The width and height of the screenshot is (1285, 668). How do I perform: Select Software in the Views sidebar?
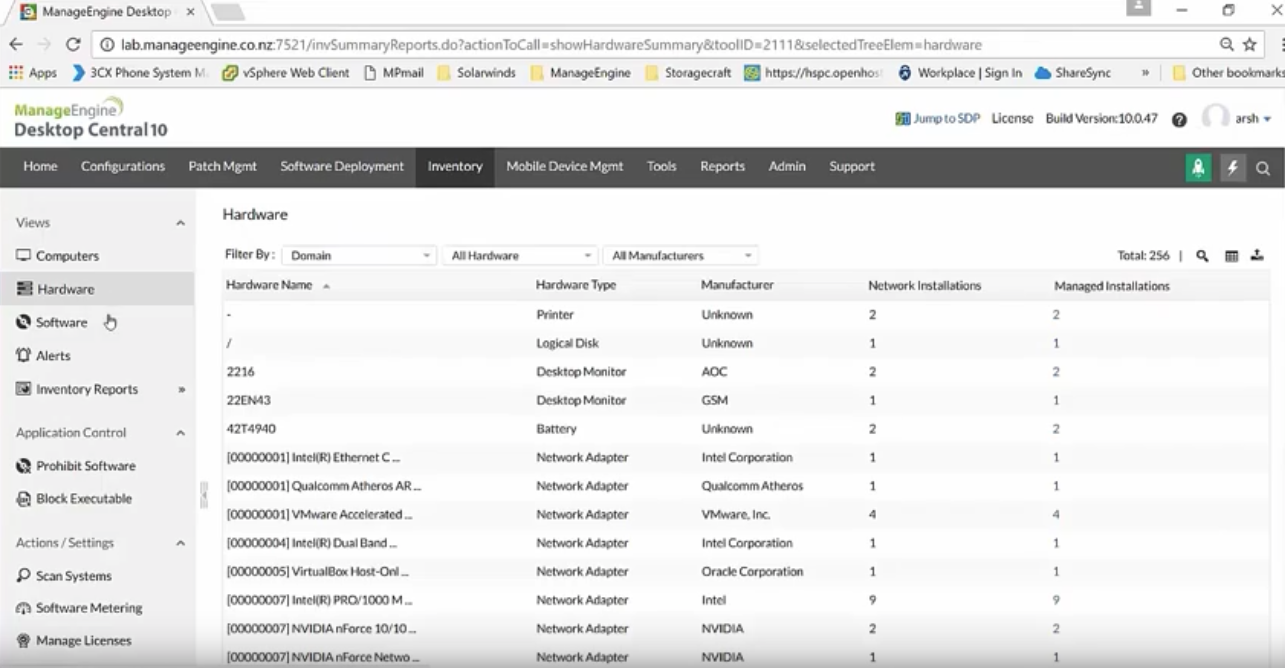(x=61, y=322)
